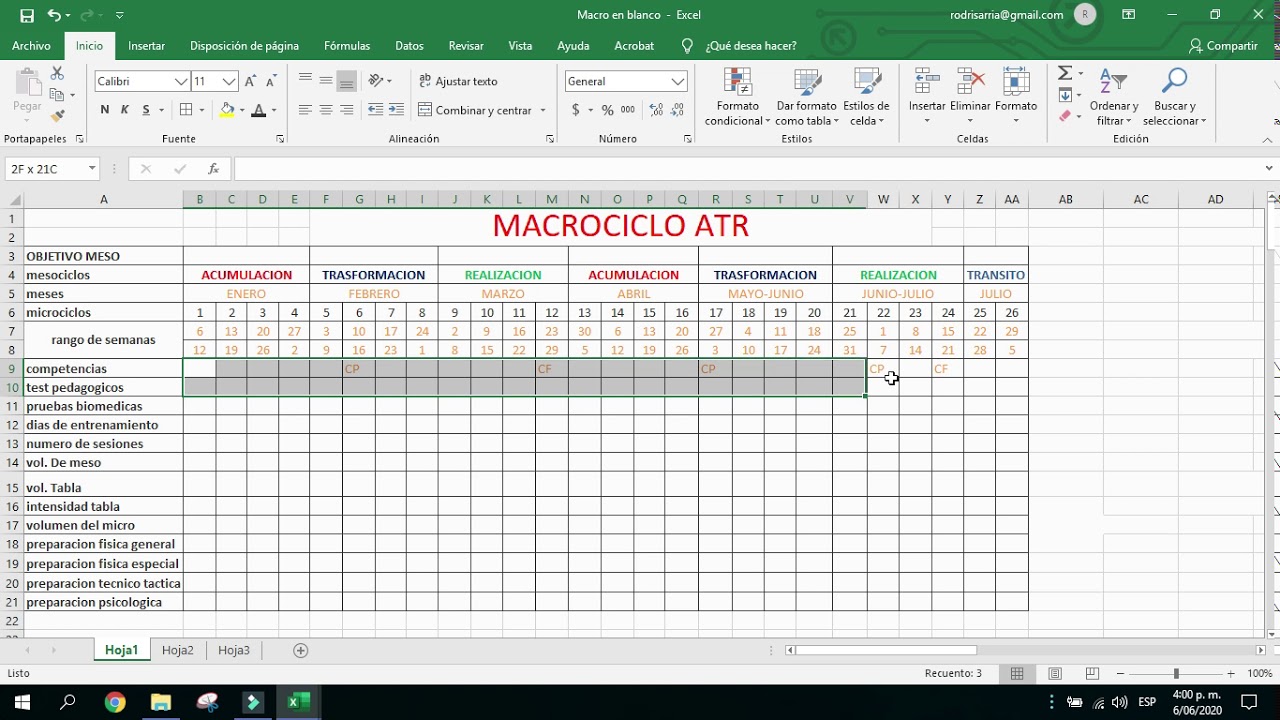Open Buscar y seleccionar menu
Image resolution: width=1280 pixels, height=720 pixels.
(x=1175, y=97)
